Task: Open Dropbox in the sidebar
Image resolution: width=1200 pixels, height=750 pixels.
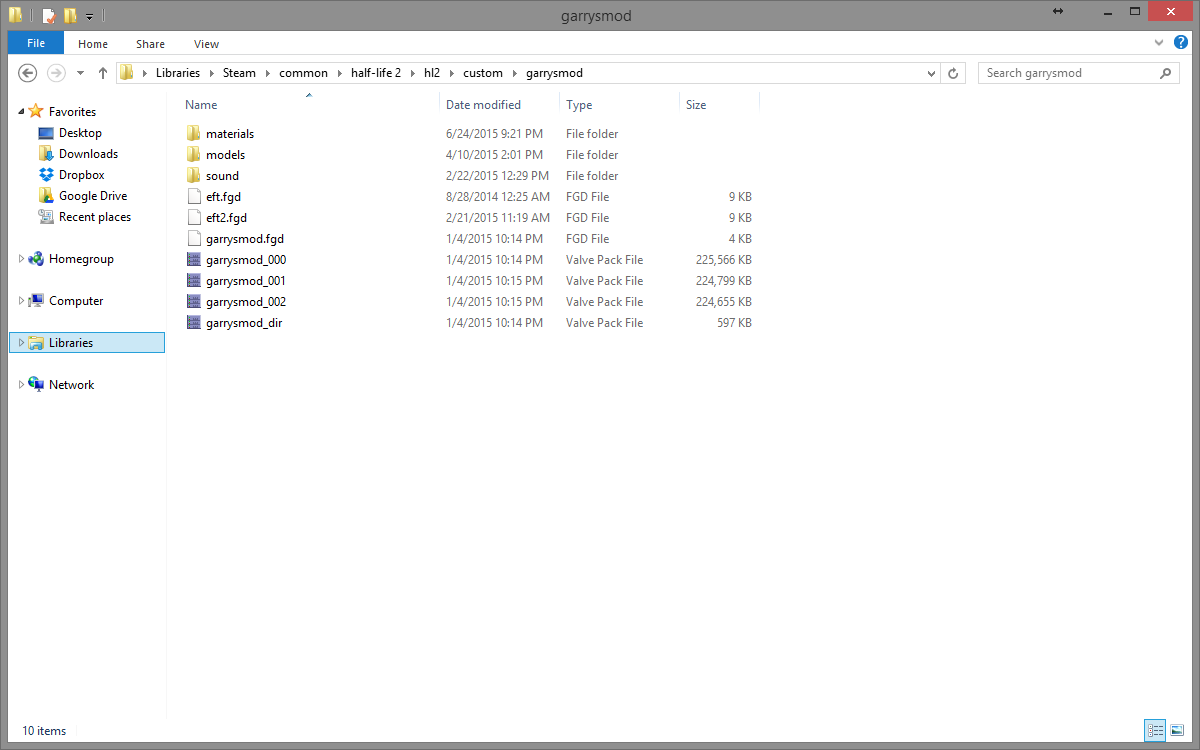Action: (x=81, y=175)
